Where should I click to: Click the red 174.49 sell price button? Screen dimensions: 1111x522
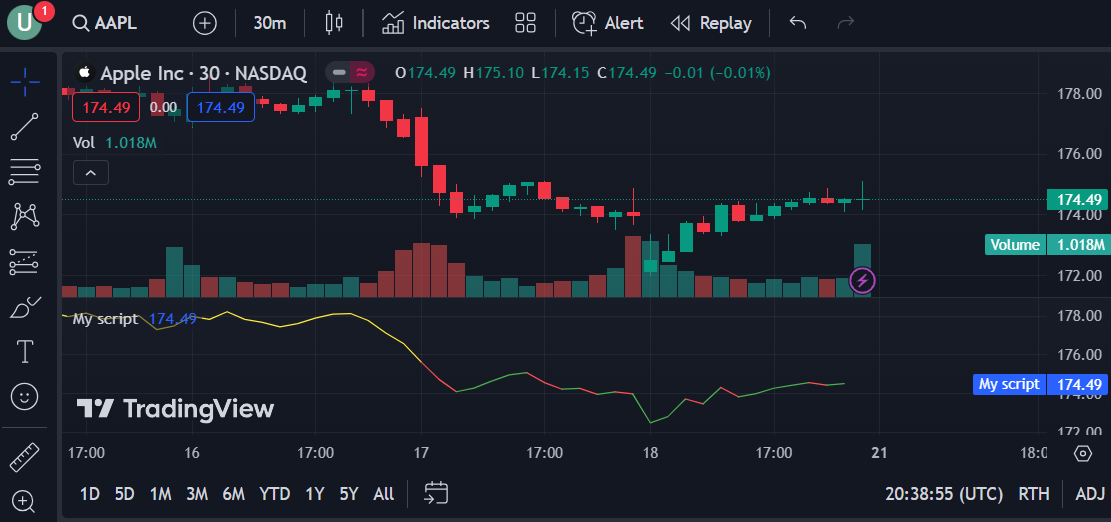[106, 108]
